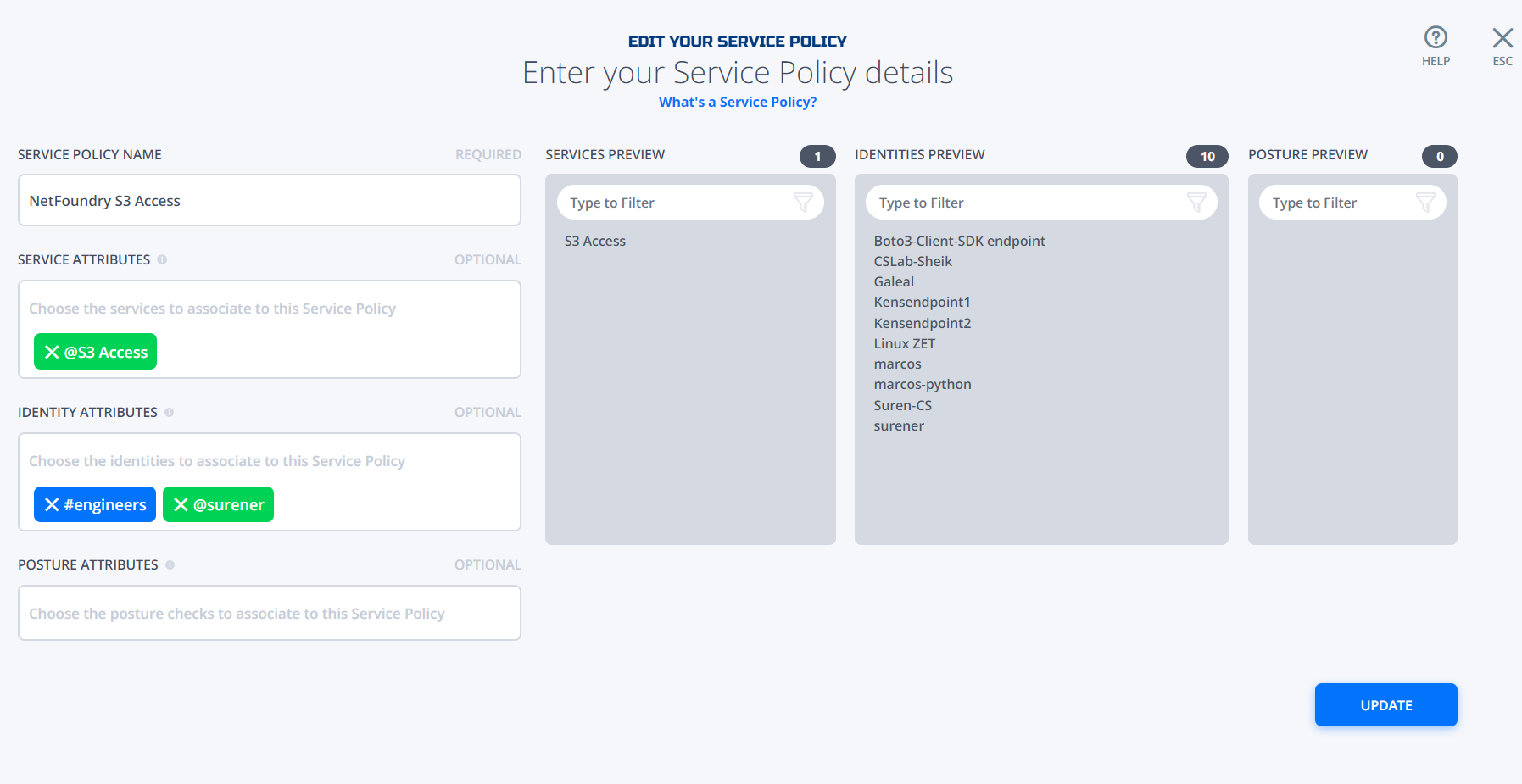This screenshot has width=1522, height=784.
Task: Remove the @surener identity tag
Action: pos(181,504)
